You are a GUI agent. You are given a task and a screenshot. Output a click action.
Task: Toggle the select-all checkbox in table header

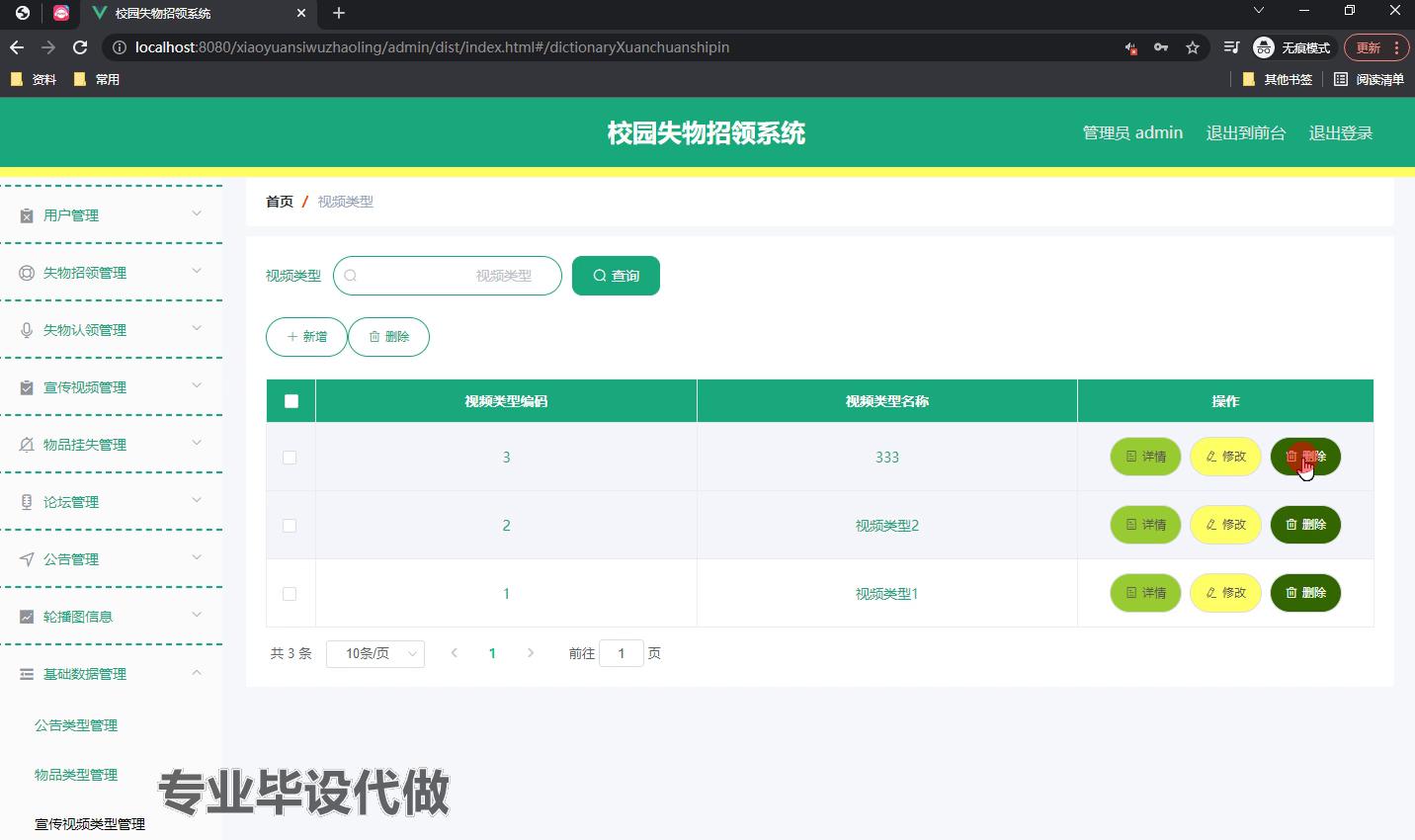(x=291, y=401)
